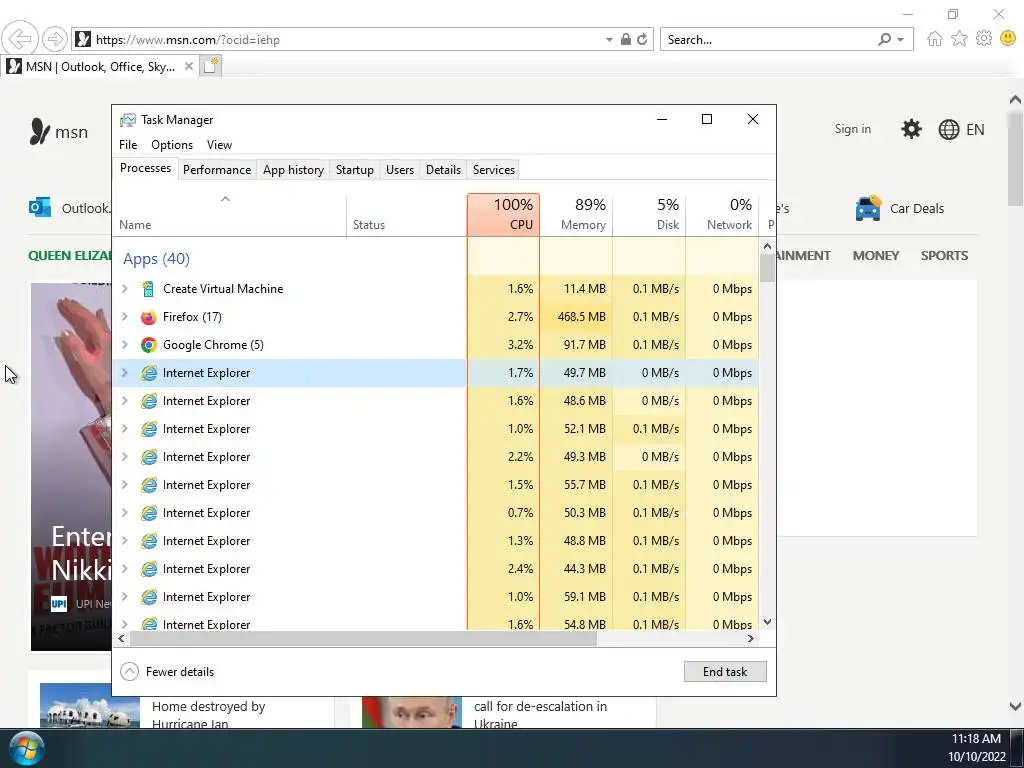Click the search magnifier icon in IE
1024x768 pixels.
coord(884,39)
